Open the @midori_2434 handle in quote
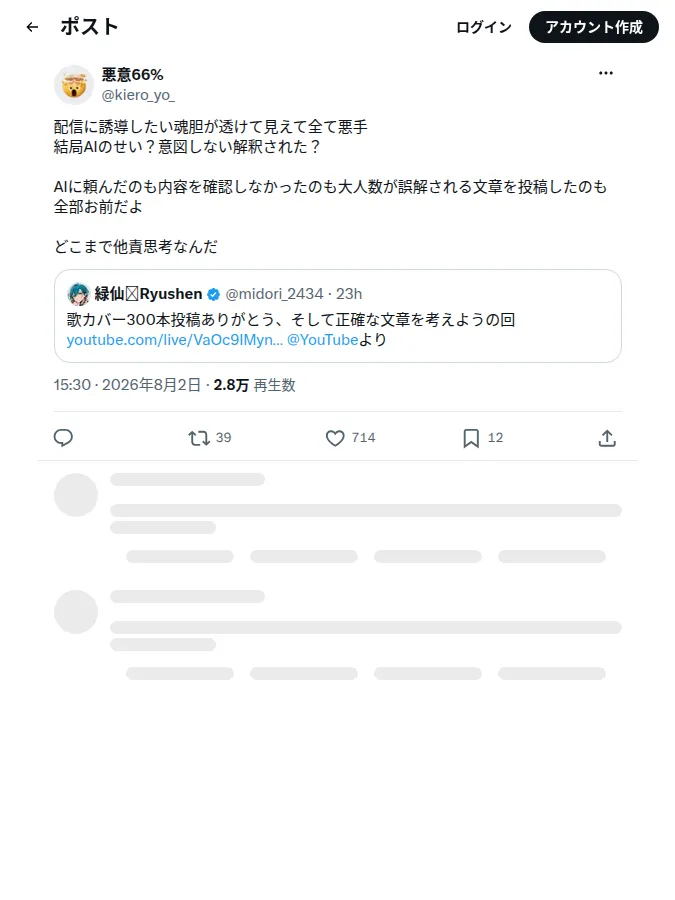 274,294
